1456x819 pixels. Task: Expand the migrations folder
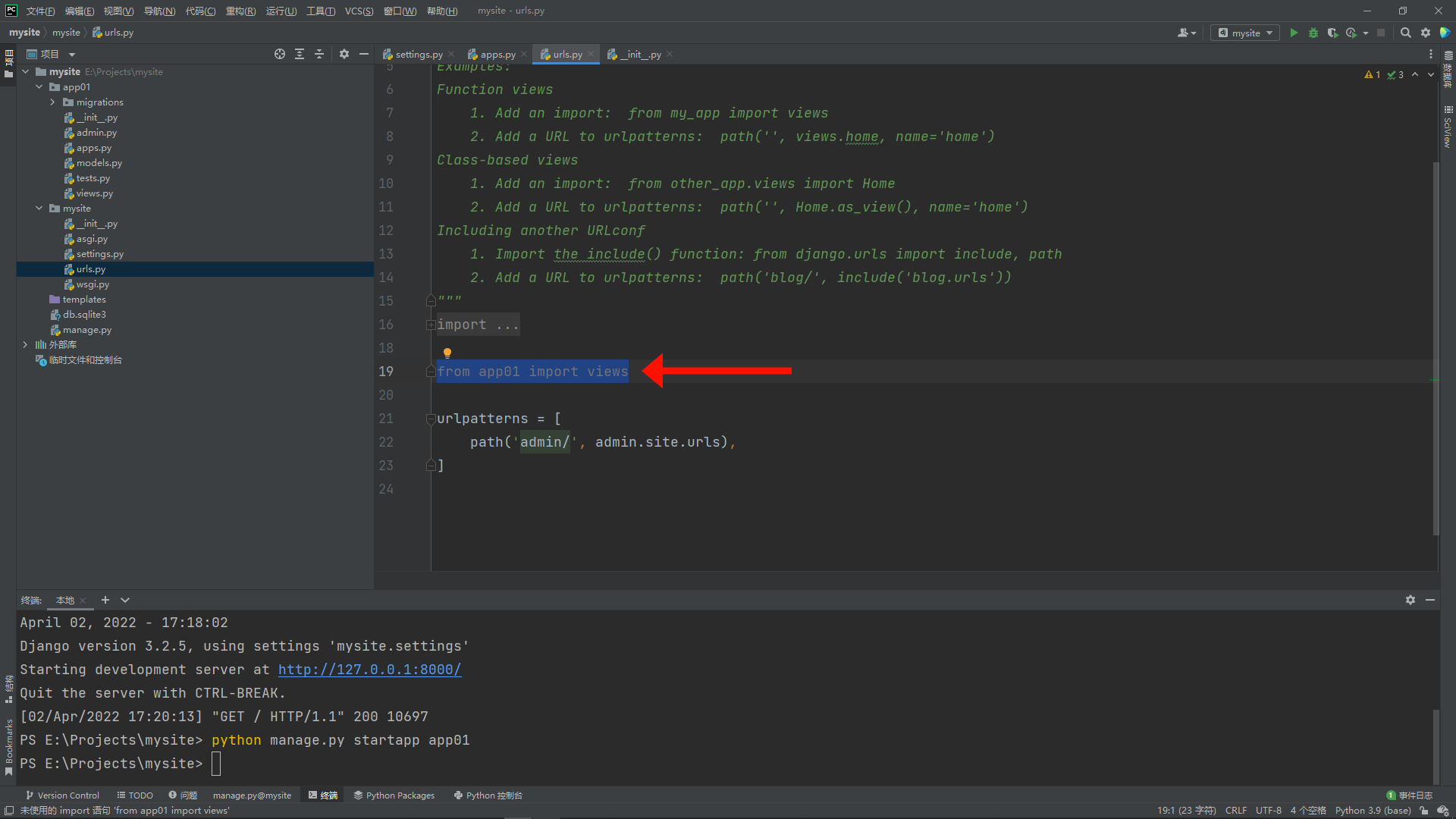click(53, 102)
